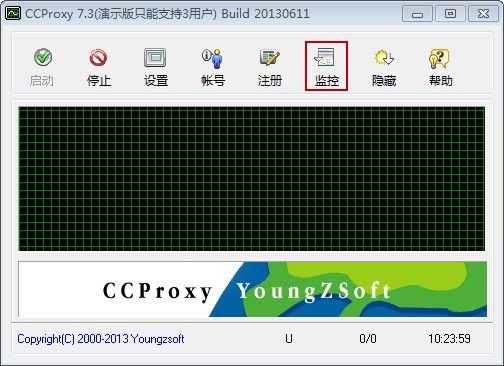
Task: Click the CCProxy logo text in banner
Action: [x=157, y=292]
